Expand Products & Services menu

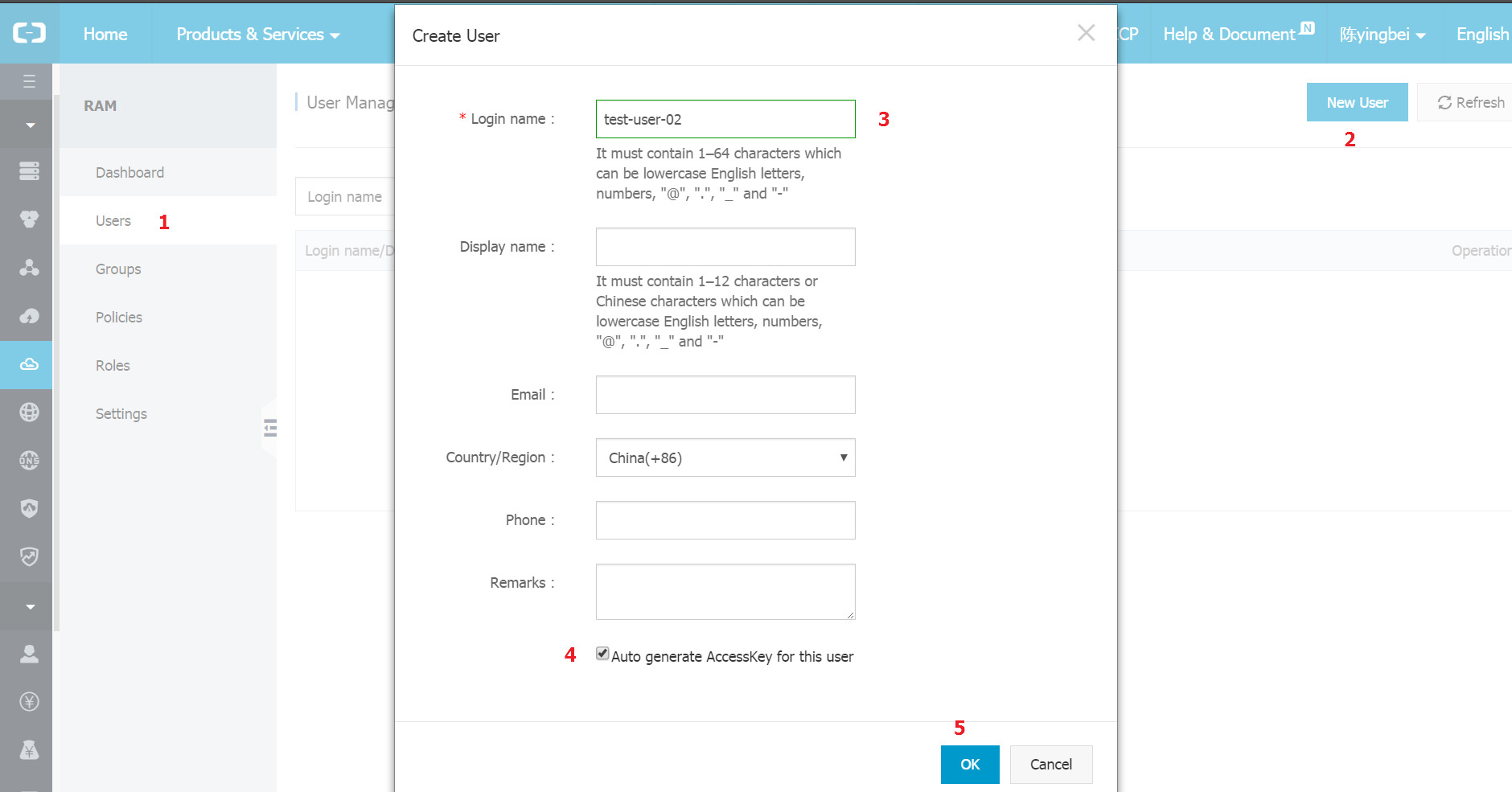[x=258, y=34]
